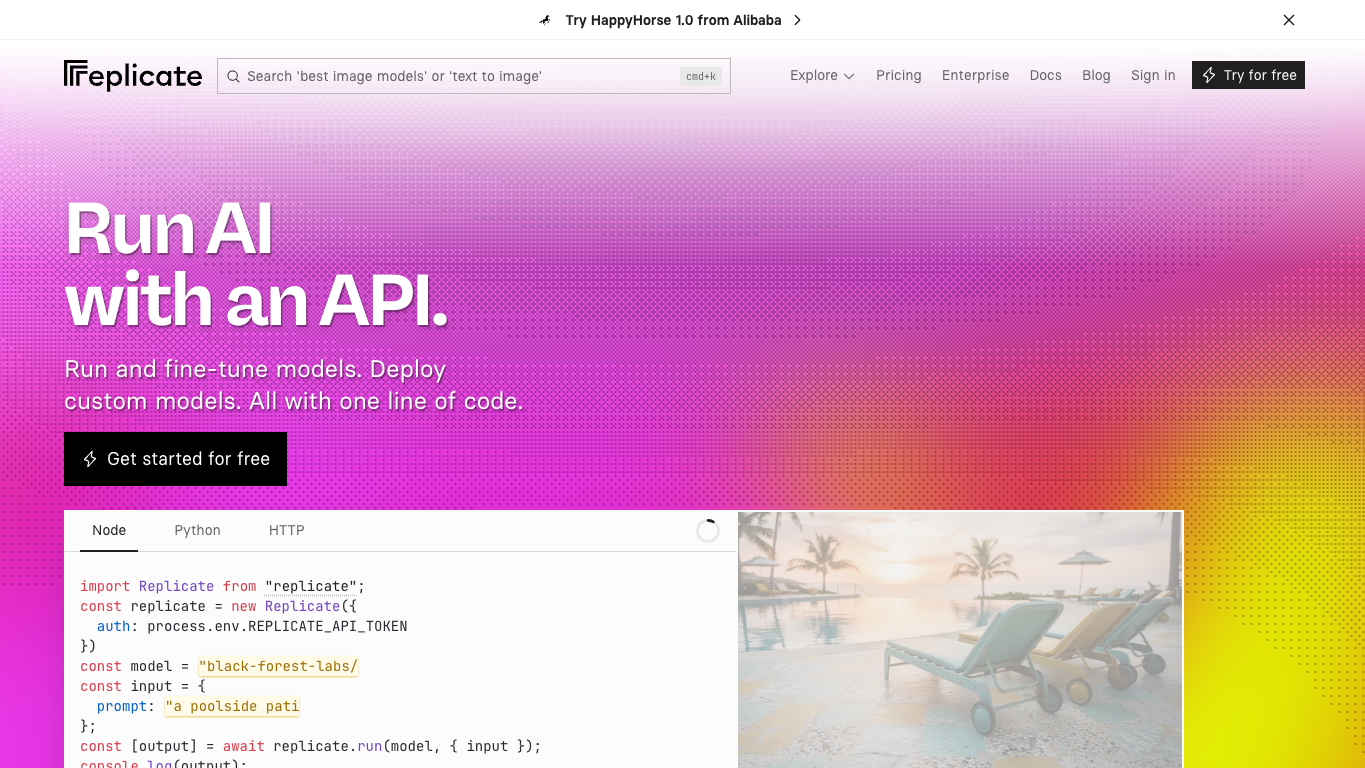
Task: Click process.env.REPLICATE_API_TOKEN text
Action: pyautogui.click(x=277, y=626)
